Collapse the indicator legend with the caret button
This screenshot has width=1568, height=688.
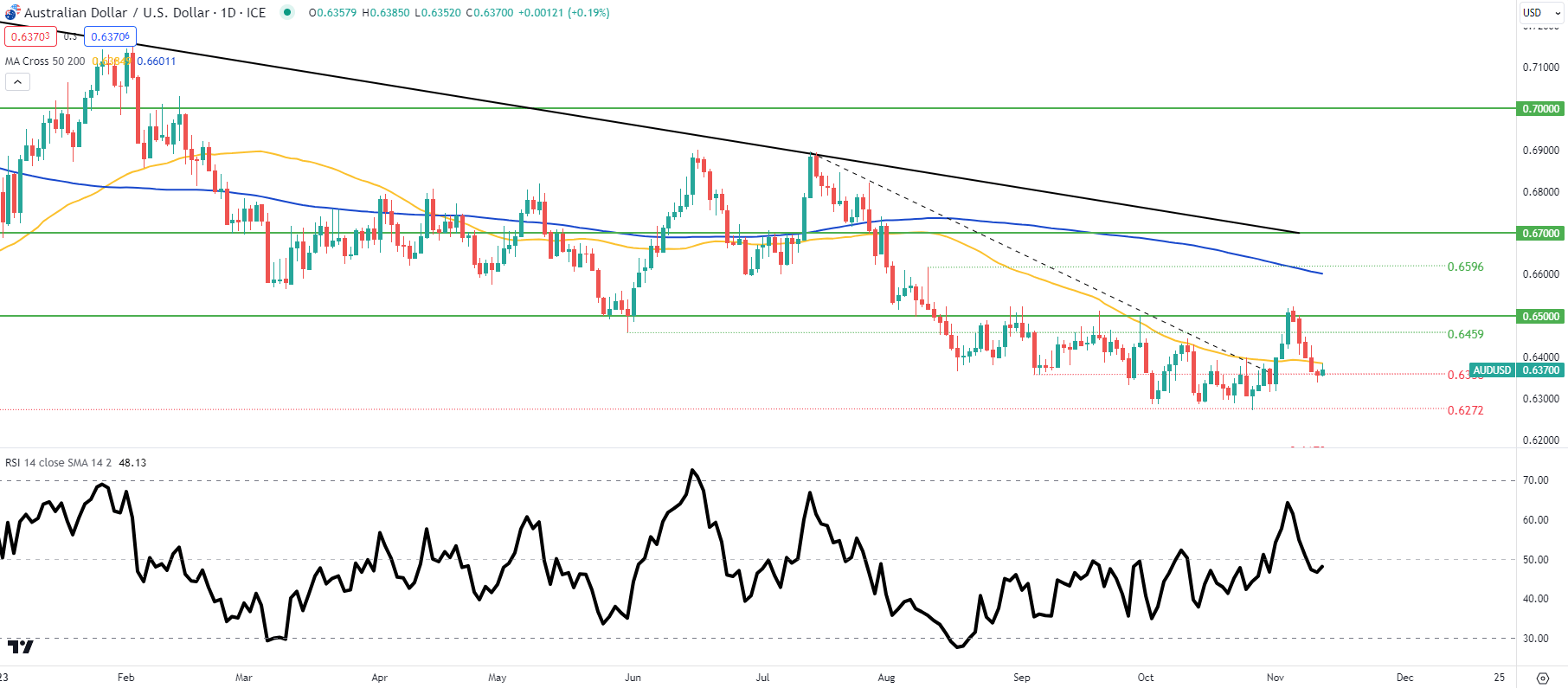(x=17, y=82)
